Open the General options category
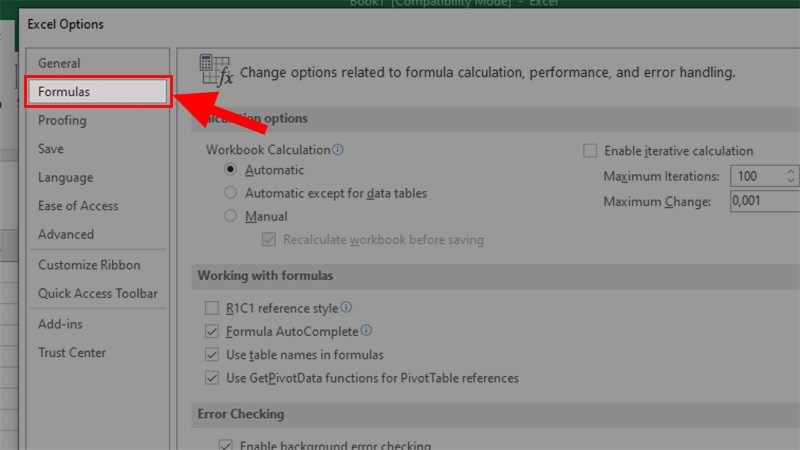The image size is (800, 450). 59,63
